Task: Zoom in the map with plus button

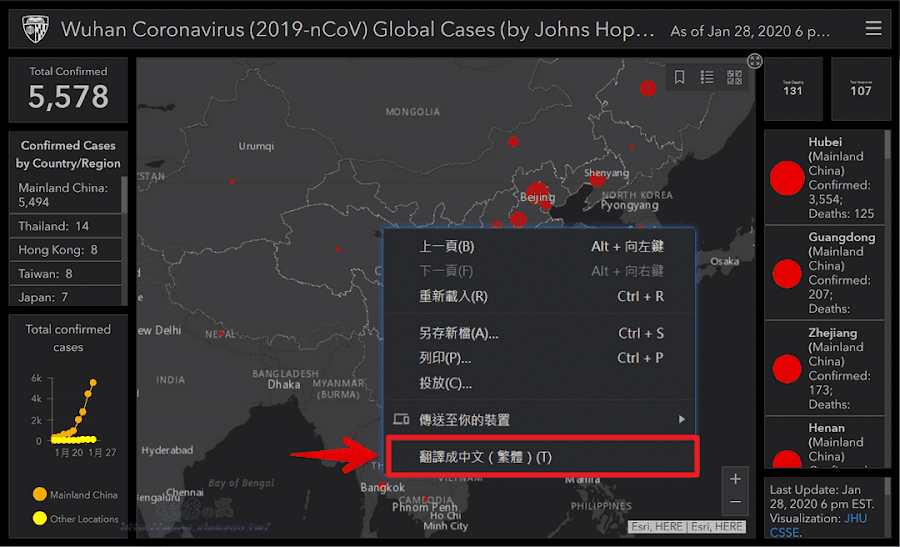Action: (735, 479)
